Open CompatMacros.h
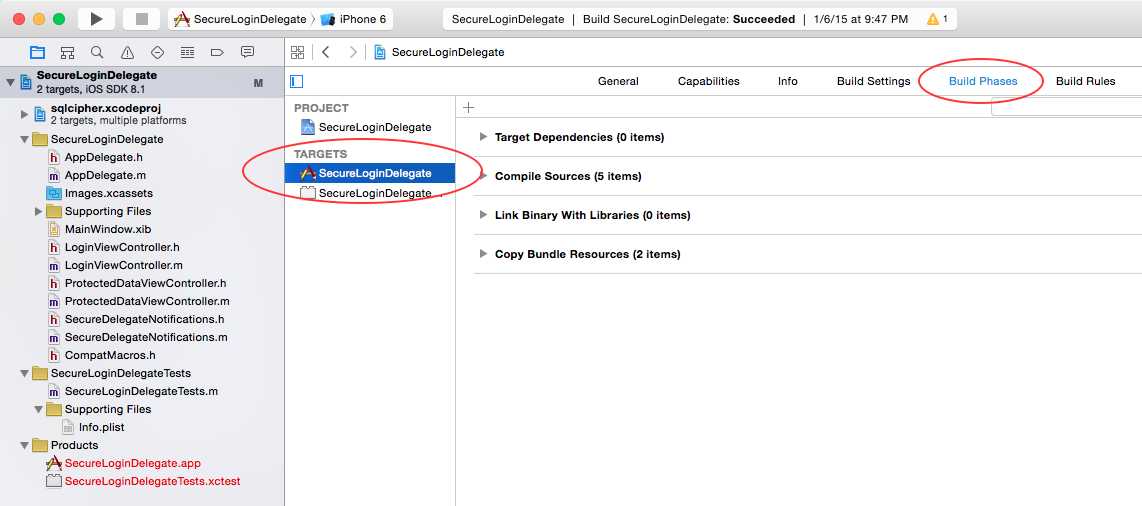 coord(110,355)
